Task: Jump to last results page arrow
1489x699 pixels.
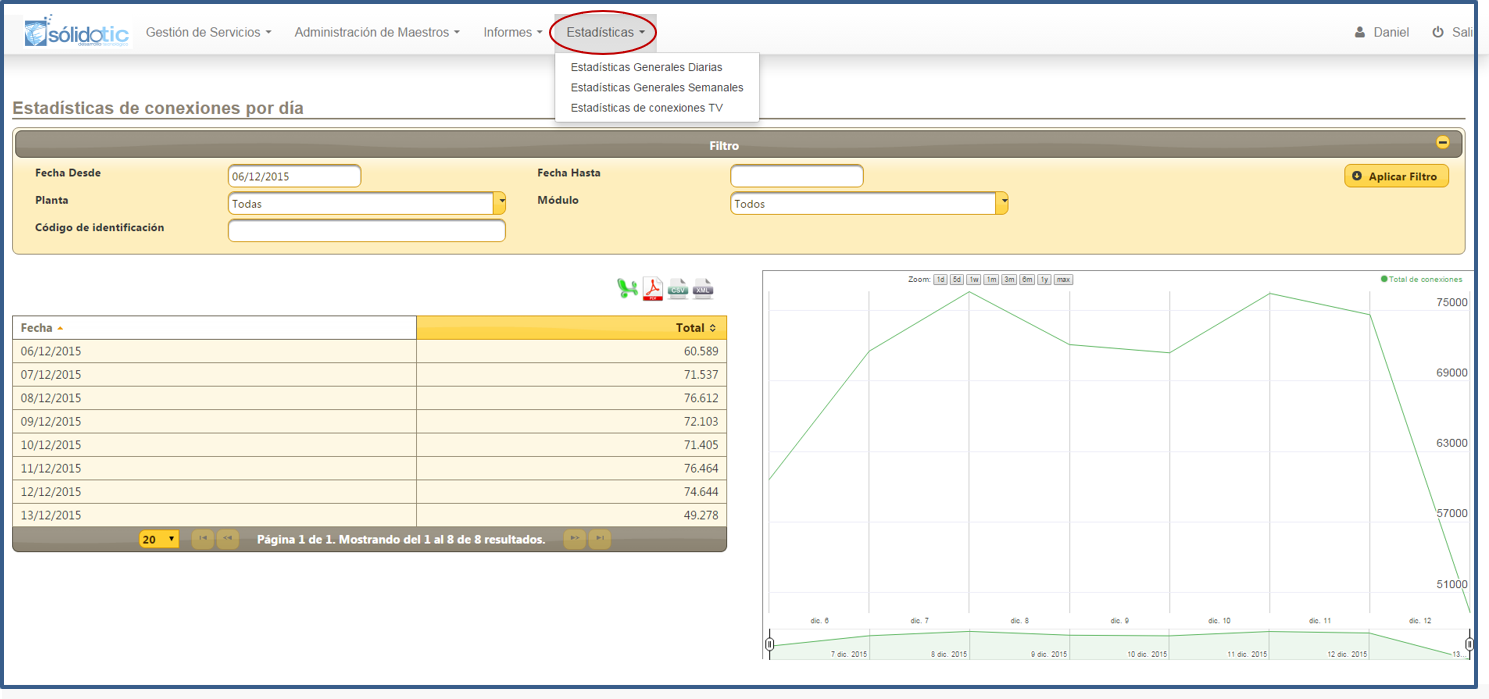Action: pyautogui.click(x=600, y=539)
